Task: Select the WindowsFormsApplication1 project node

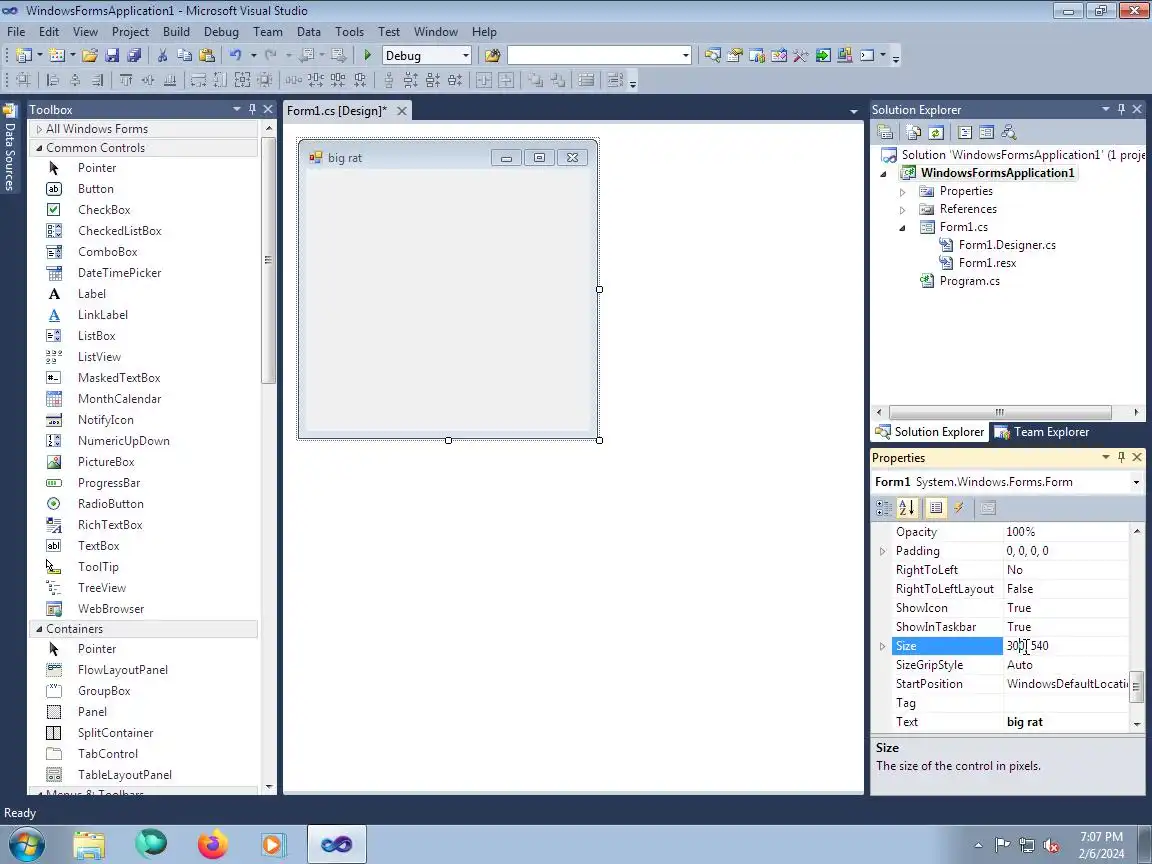Action: tap(997, 173)
